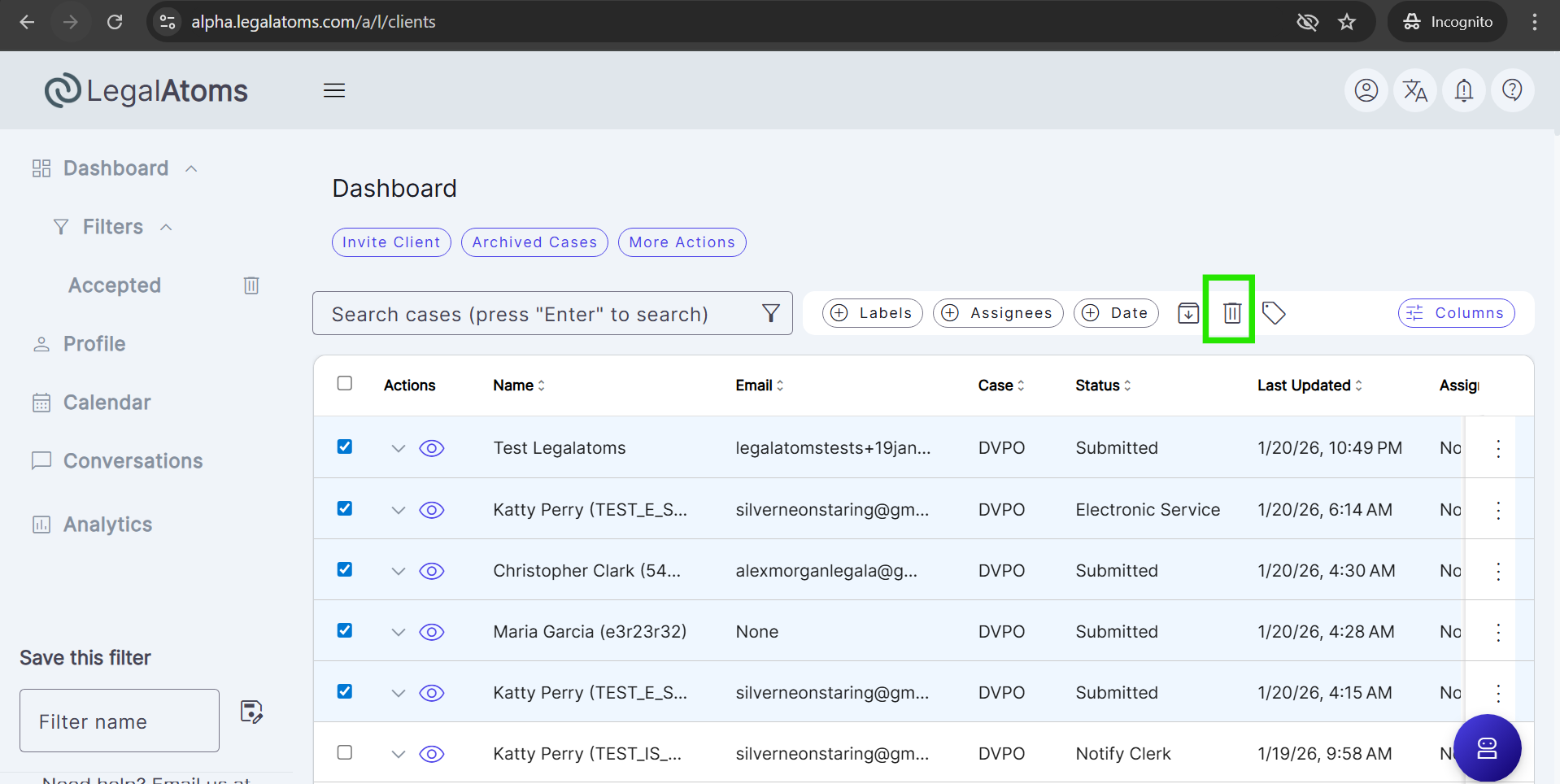Delete the Accepted saved filter
The height and width of the screenshot is (784, 1560).
[251, 285]
